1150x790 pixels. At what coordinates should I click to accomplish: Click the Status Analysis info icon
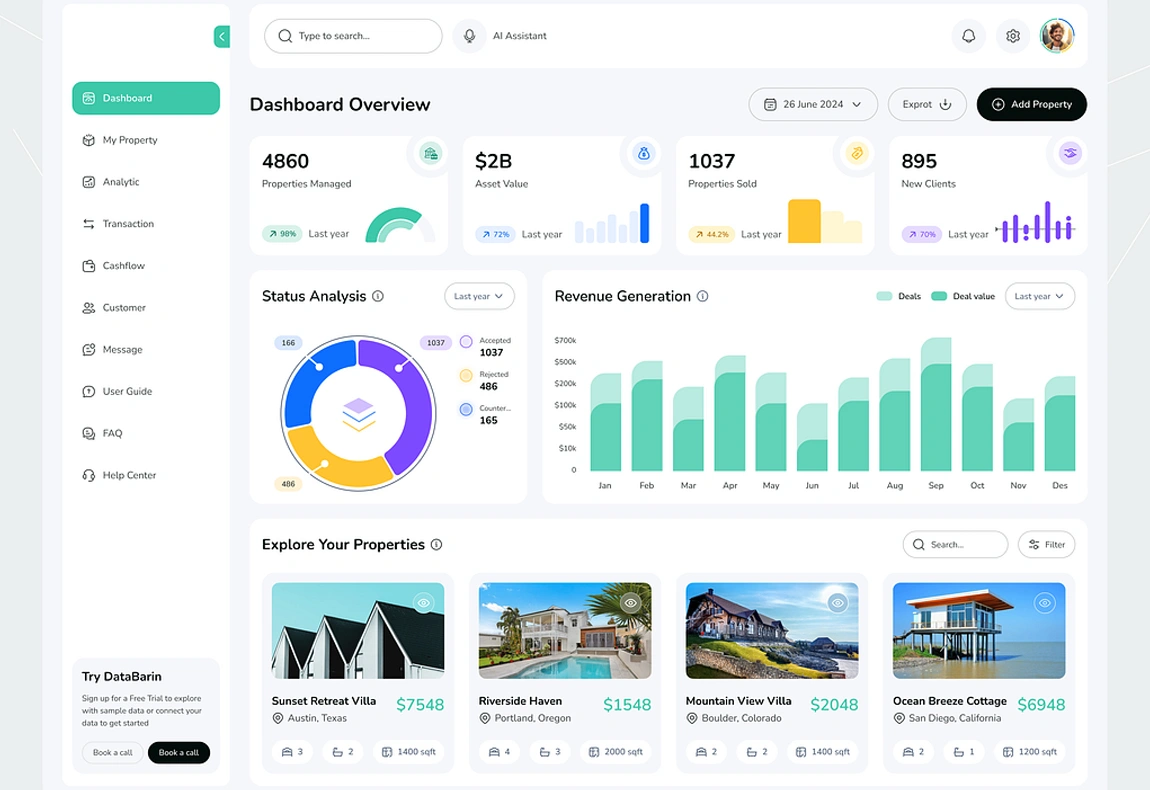point(378,296)
